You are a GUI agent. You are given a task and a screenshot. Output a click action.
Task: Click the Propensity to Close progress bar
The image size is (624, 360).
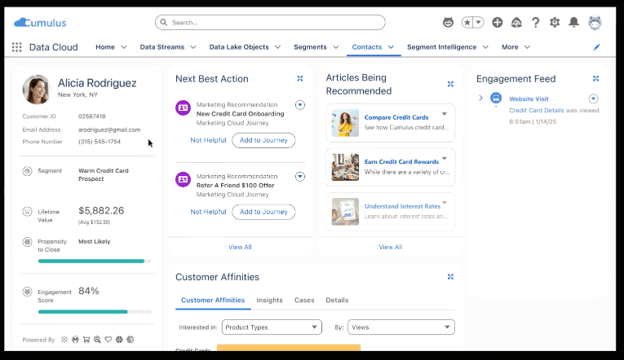[x=95, y=261]
